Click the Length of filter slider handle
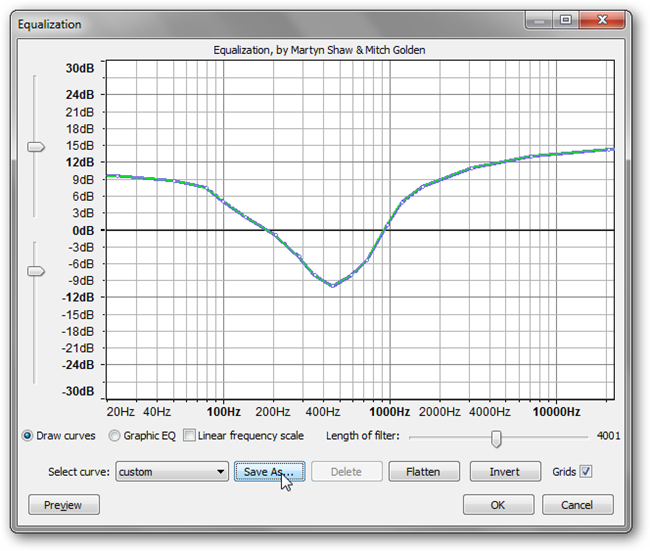The image size is (650, 551). (496, 439)
